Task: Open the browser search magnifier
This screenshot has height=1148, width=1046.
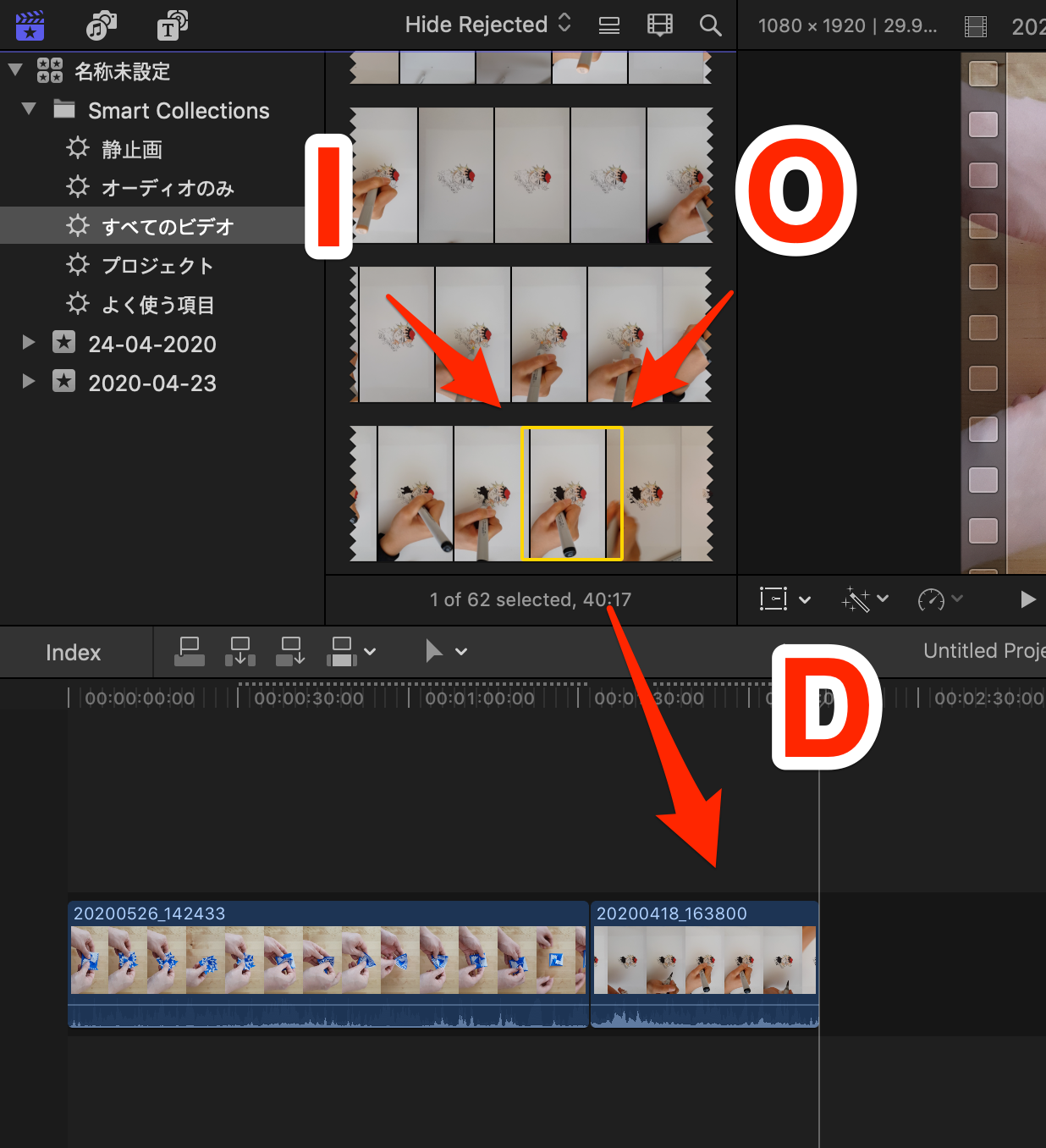Action: 711,25
